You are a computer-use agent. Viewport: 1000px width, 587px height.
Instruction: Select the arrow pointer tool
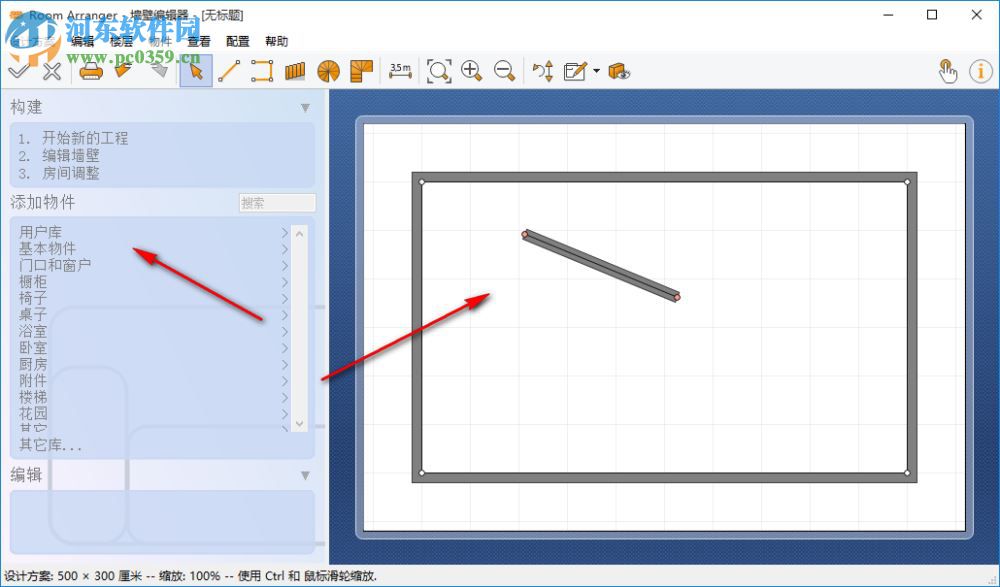(x=196, y=71)
